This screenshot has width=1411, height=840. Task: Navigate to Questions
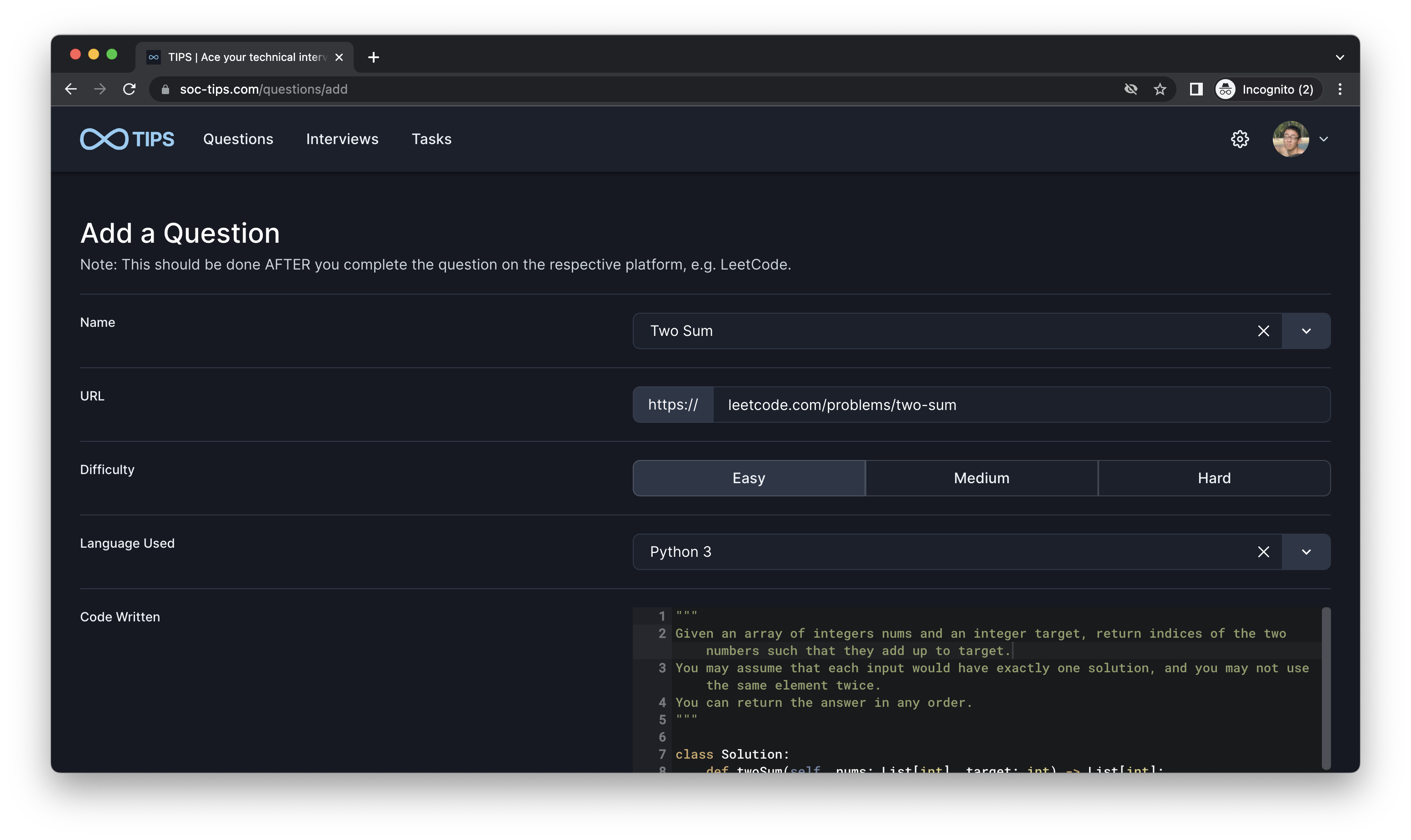click(238, 139)
